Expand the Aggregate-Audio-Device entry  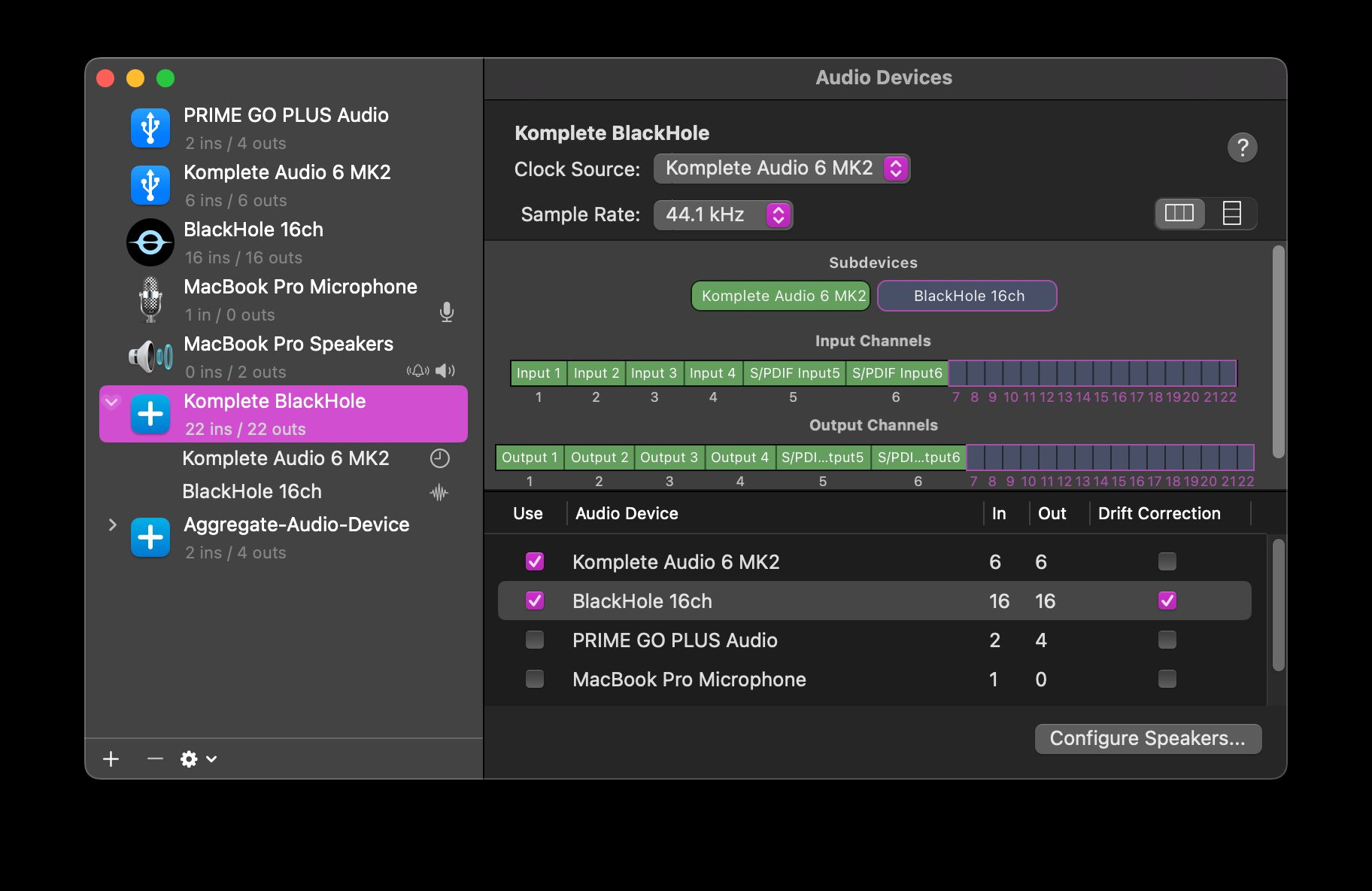(113, 525)
